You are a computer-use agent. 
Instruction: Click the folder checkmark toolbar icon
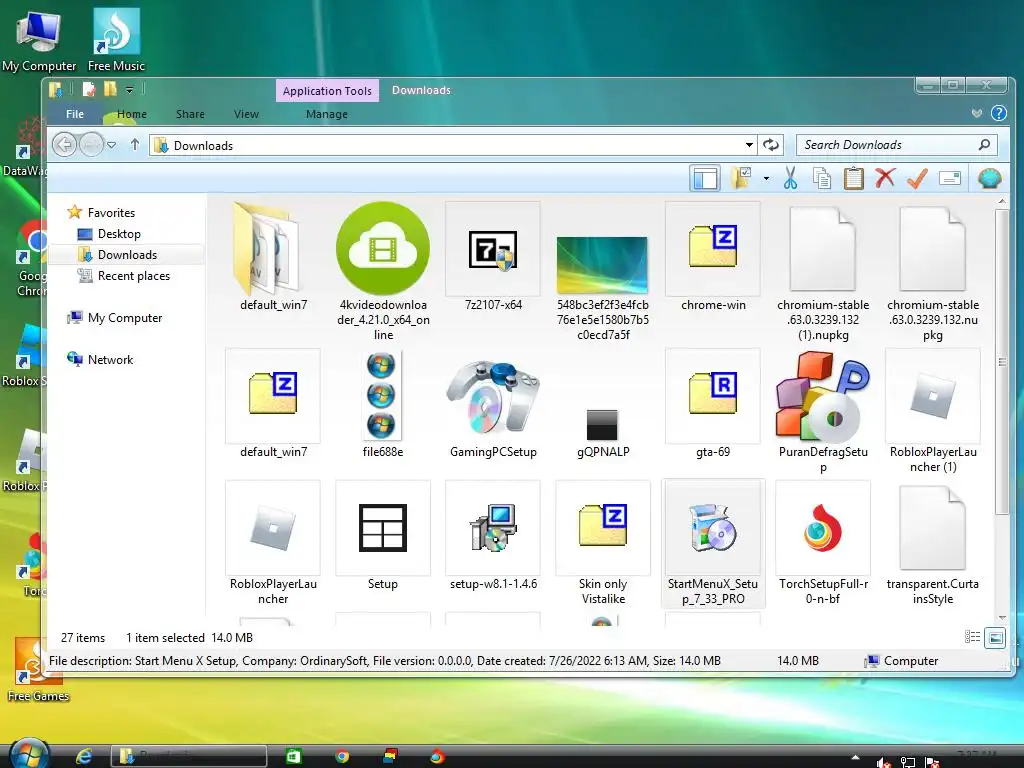tap(742, 178)
